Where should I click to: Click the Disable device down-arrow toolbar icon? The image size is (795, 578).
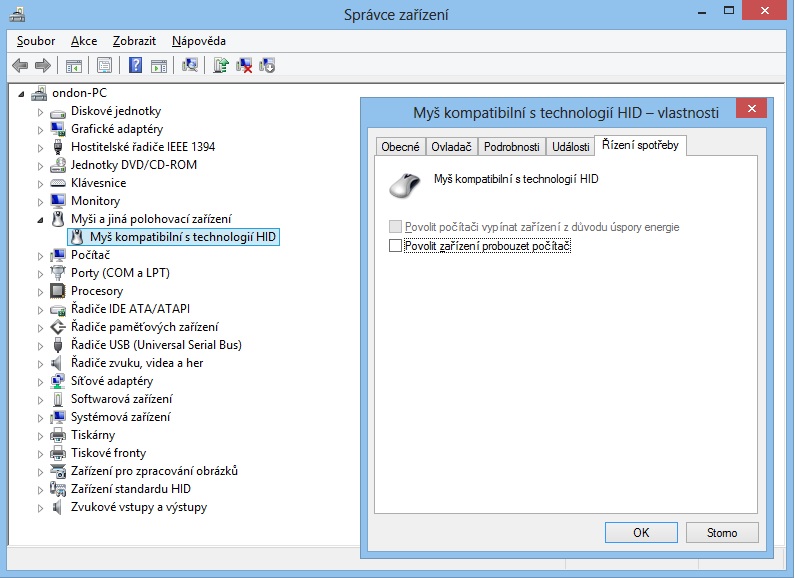coord(267,65)
